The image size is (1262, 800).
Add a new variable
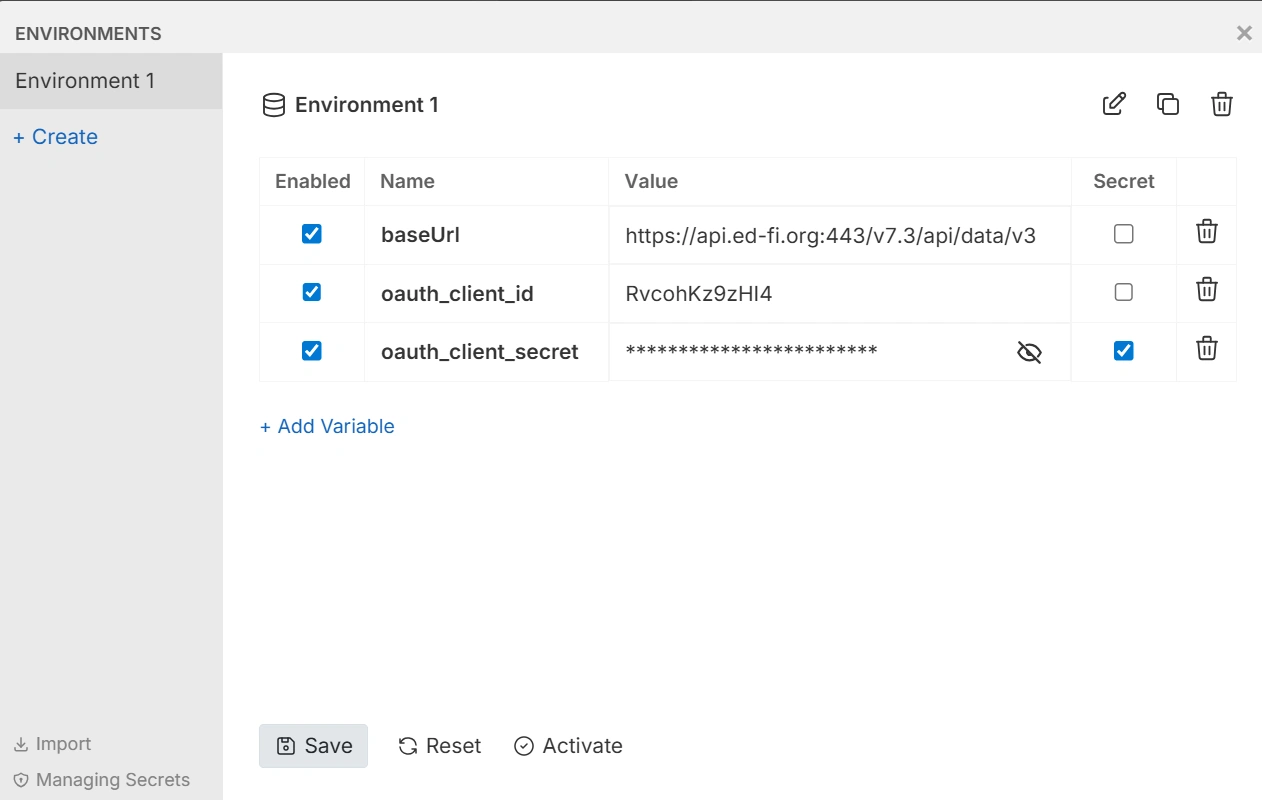(327, 426)
